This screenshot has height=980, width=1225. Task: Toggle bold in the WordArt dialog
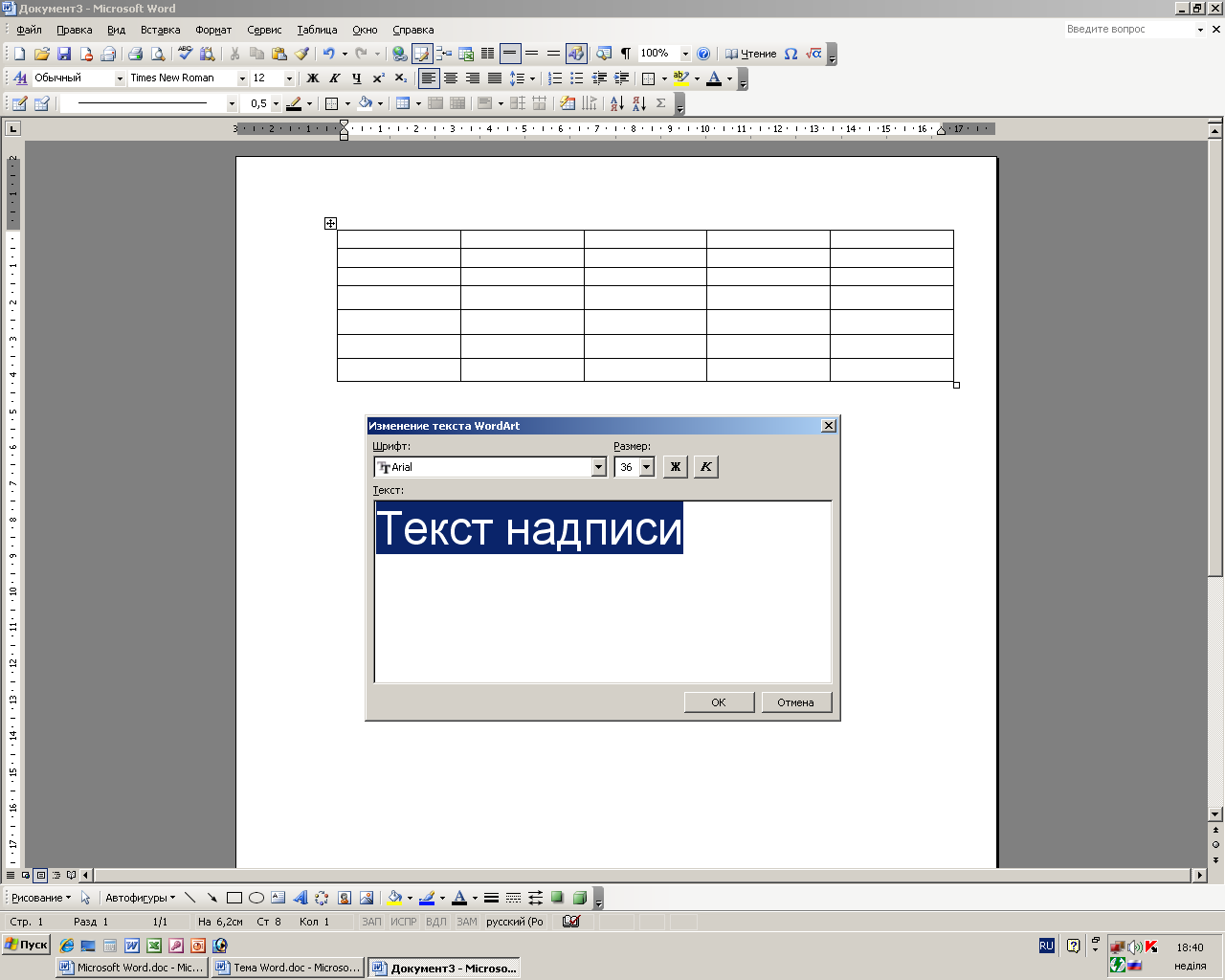pyautogui.click(x=675, y=466)
